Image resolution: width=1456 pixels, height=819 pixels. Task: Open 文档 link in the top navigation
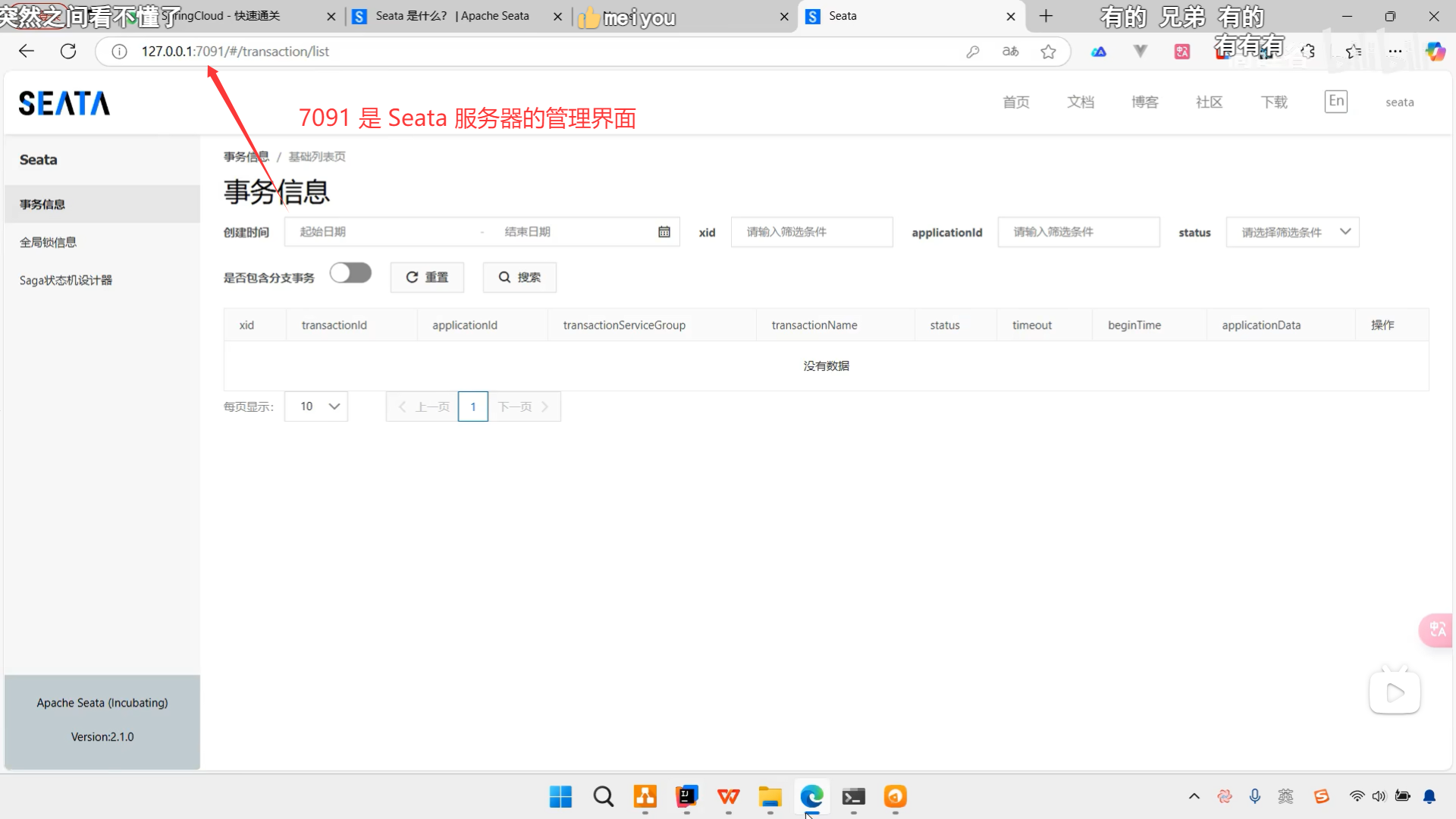click(x=1080, y=102)
